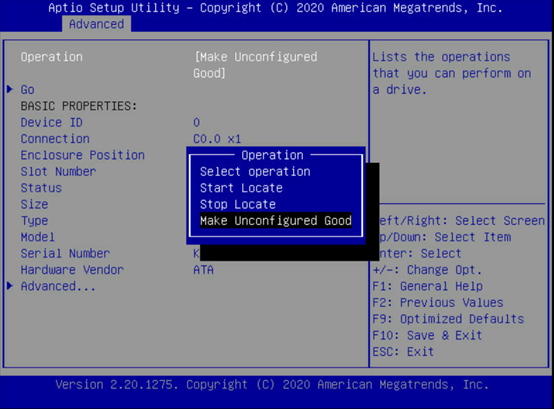Click the +/-: Change Opt. hint
554x409 pixels.
click(x=428, y=270)
